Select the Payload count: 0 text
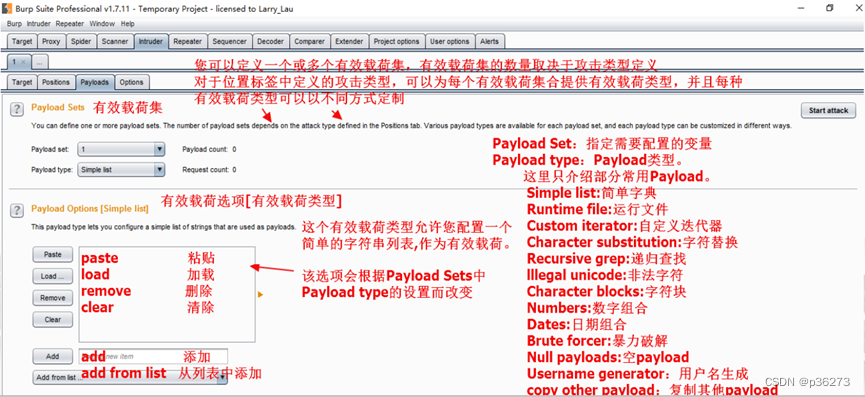865x397 pixels. (209, 149)
